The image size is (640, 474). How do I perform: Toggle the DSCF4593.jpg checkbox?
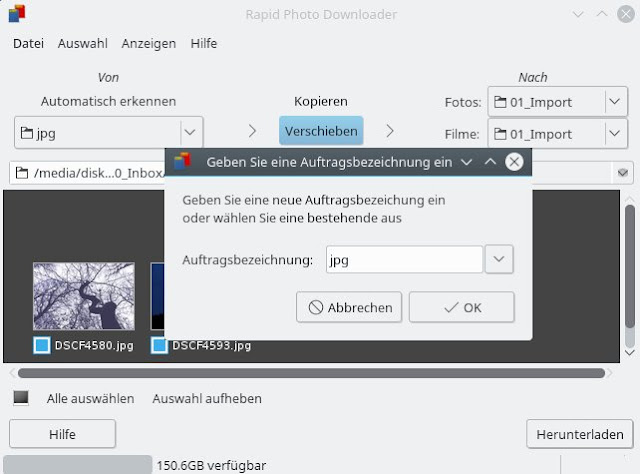[x=159, y=345]
